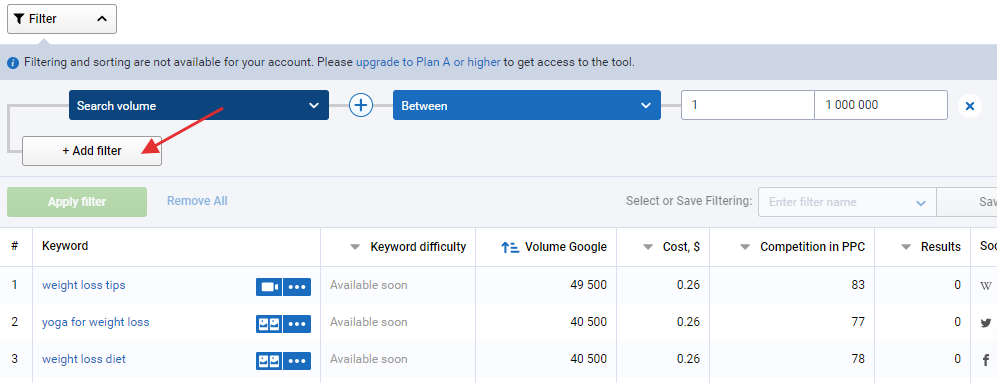Sort by the Results column arrow

click(906, 247)
